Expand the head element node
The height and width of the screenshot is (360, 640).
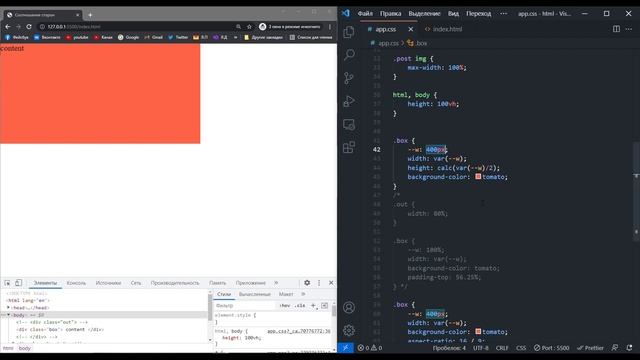click(8, 307)
